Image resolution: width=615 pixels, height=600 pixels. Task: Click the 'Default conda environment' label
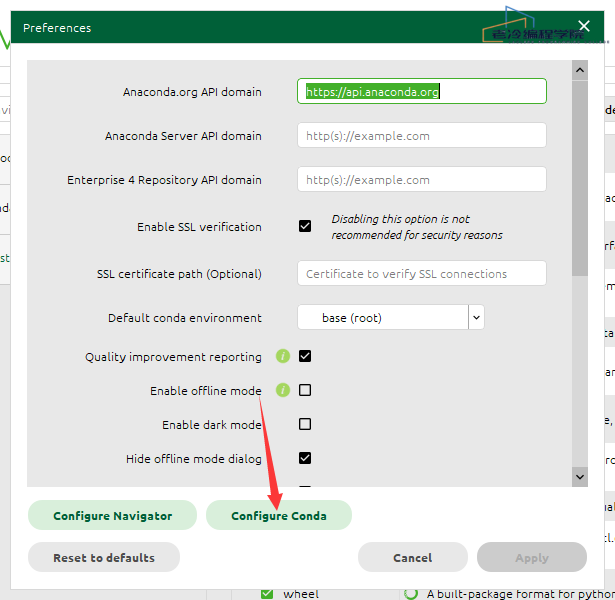click(185, 318)
